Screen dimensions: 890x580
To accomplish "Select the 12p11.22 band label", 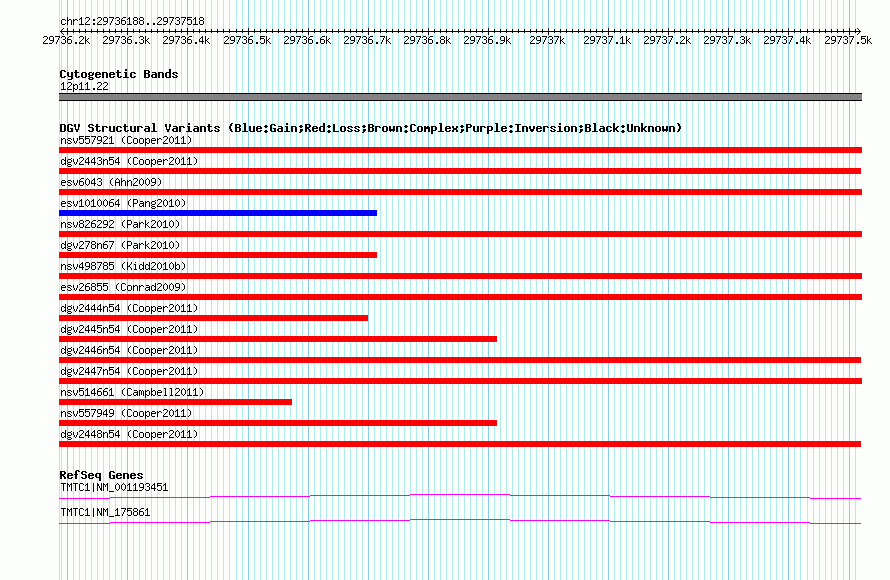I will click(x=84, y=86).
